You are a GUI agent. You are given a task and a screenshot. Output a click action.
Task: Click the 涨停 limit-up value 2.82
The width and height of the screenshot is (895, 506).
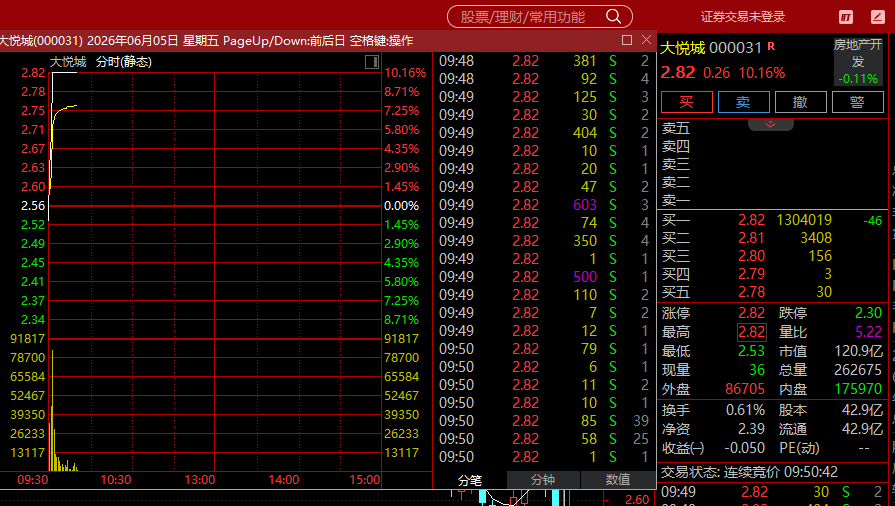point(751,313)
